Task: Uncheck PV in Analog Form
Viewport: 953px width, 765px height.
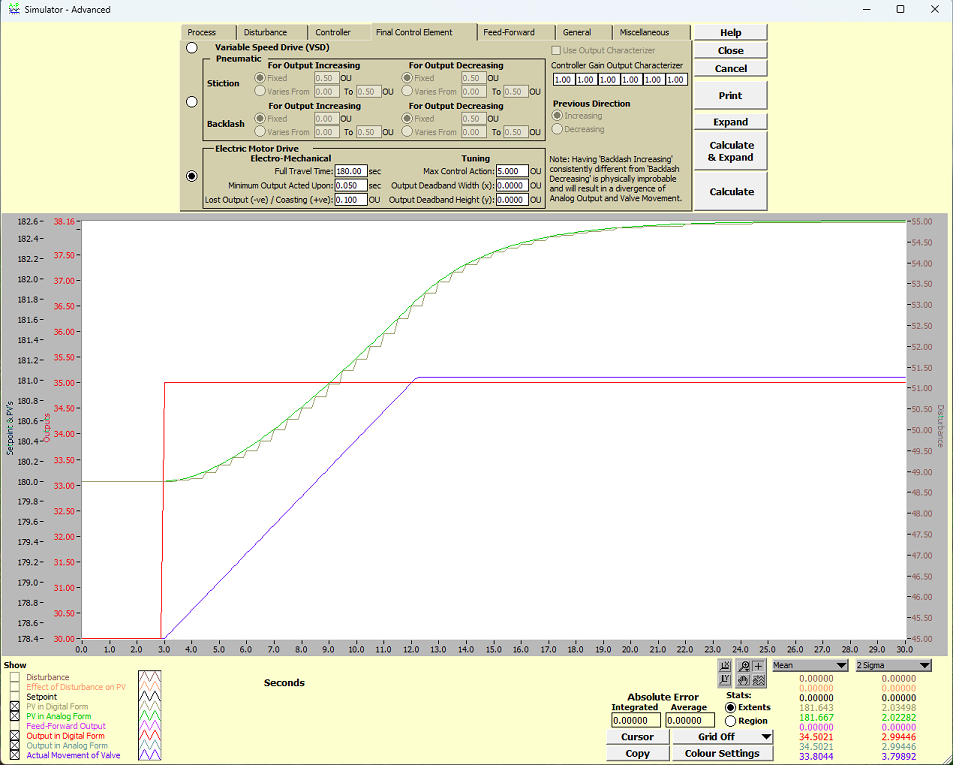Action: point(14,716)
